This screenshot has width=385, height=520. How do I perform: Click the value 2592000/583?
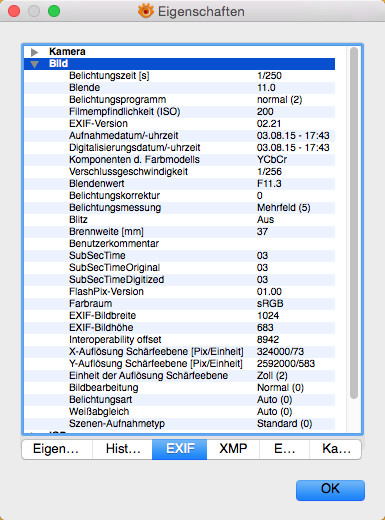pyautogui.click(x=286, y=364)
